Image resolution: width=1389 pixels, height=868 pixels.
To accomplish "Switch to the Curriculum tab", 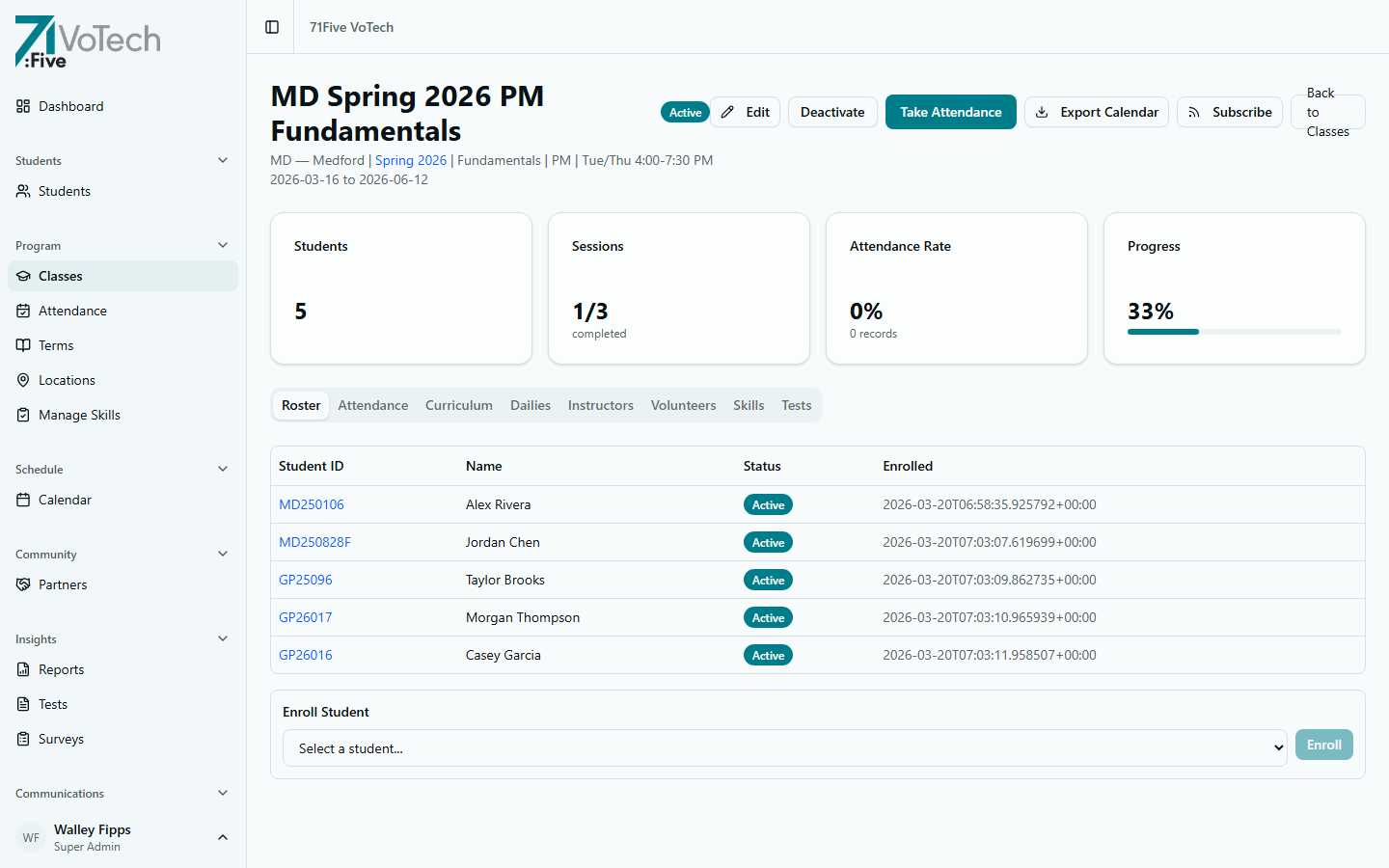I will tap(459, 405).
